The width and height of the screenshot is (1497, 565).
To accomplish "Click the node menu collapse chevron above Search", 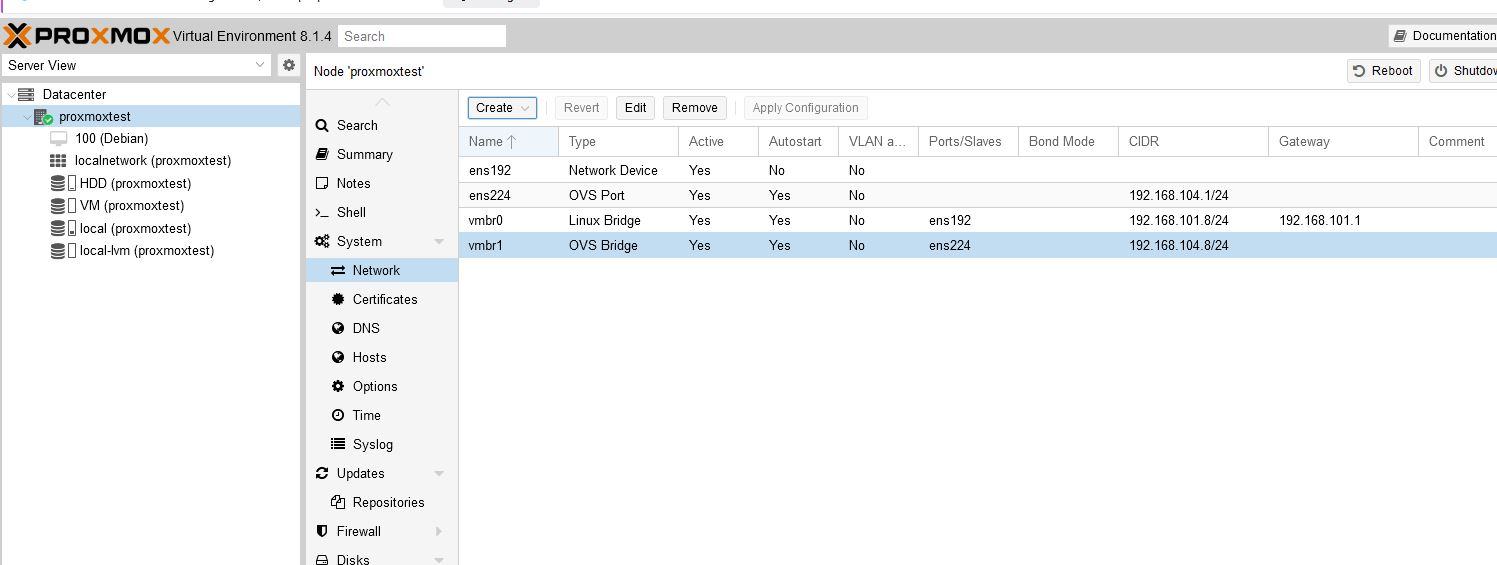I will 382,102.
